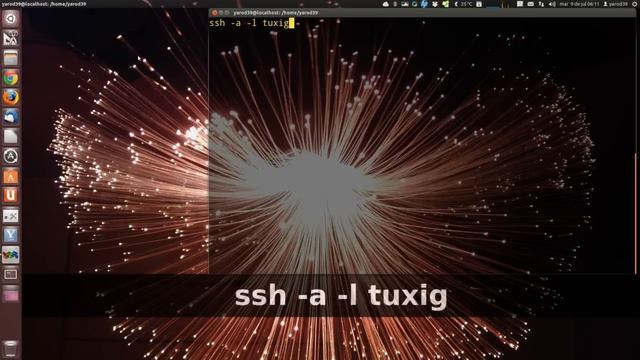Launch Google Chrome from the launcher
The image size is (640, 360).
[11, 78]
